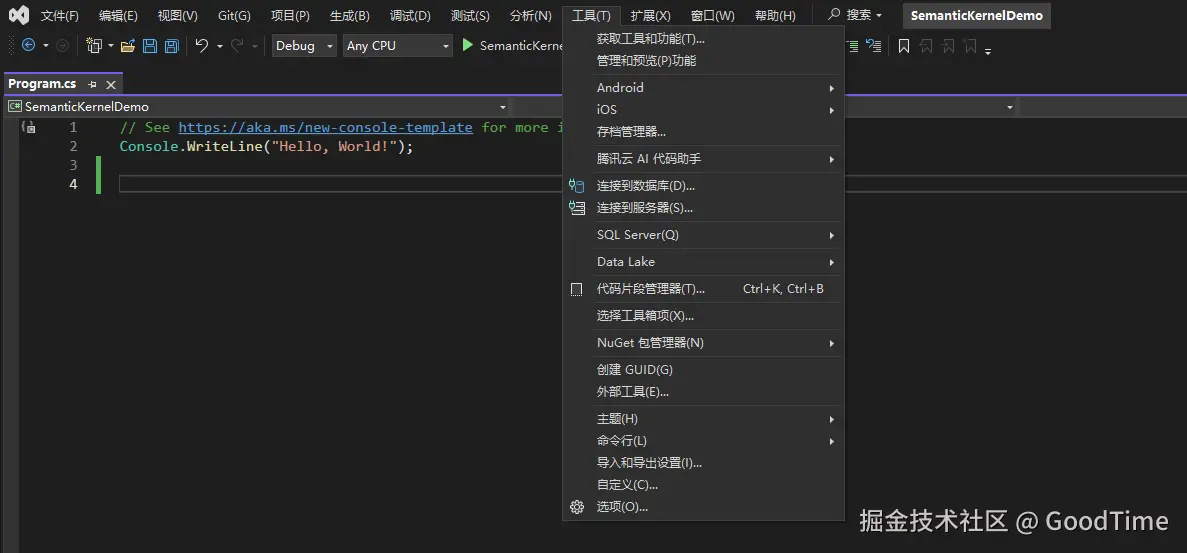The height and width of the screenshot is (553, 1187).
Task: Open the Any CPU platform dropdown
Action: (x=397, y=45)
